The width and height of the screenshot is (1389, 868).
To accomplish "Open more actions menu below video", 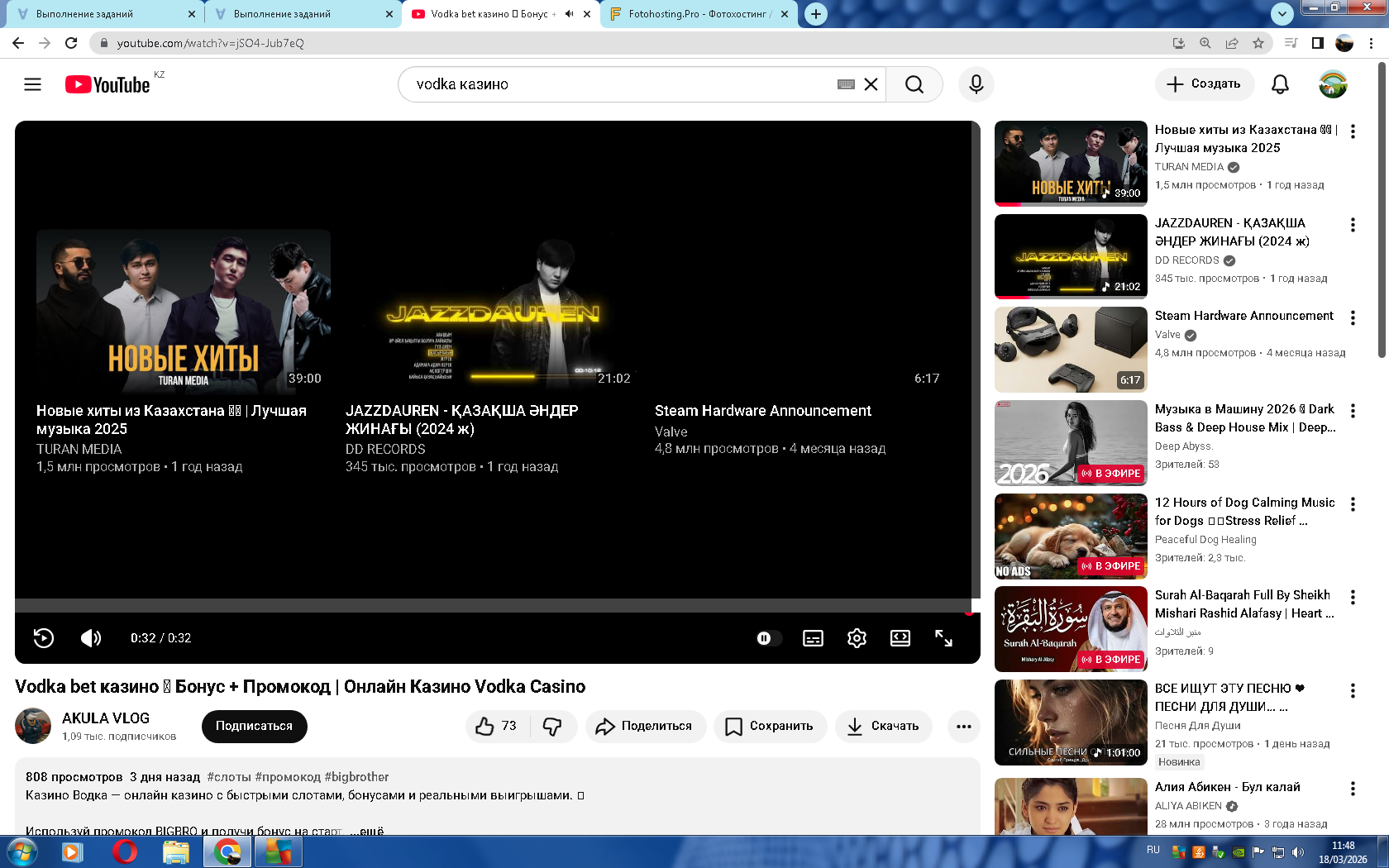I will [963, 726].
